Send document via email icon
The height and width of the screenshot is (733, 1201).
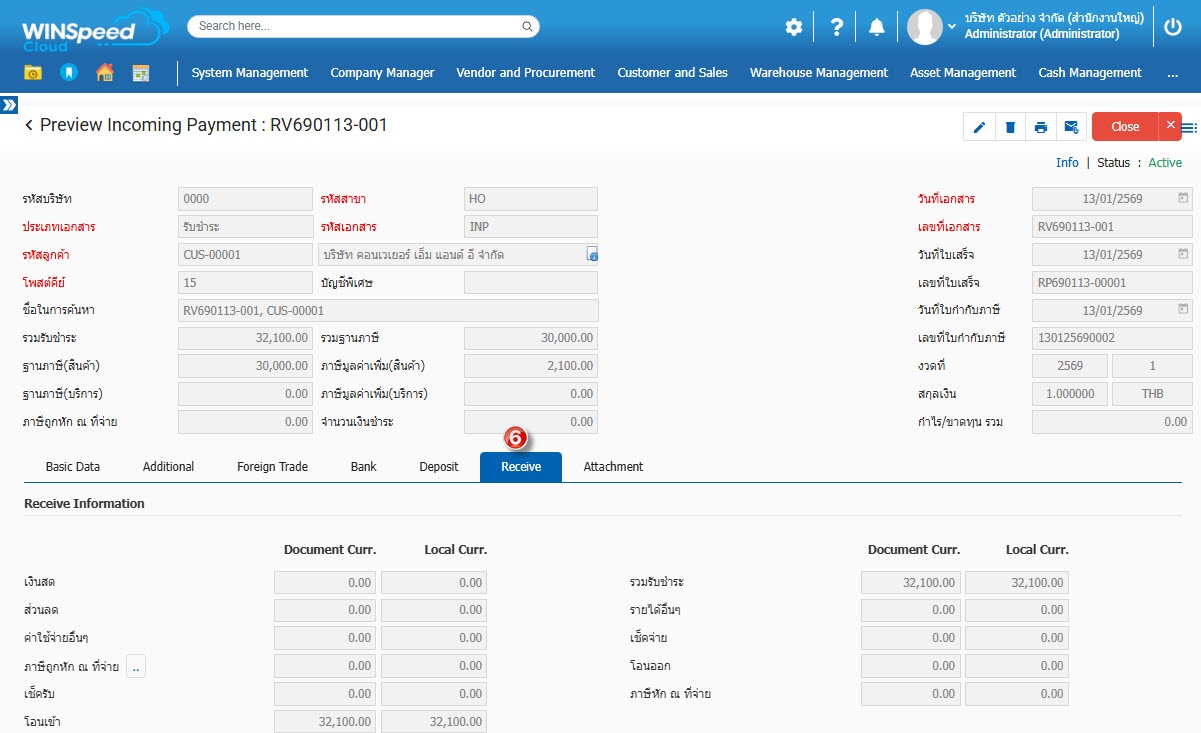(x=1071, y=127)
